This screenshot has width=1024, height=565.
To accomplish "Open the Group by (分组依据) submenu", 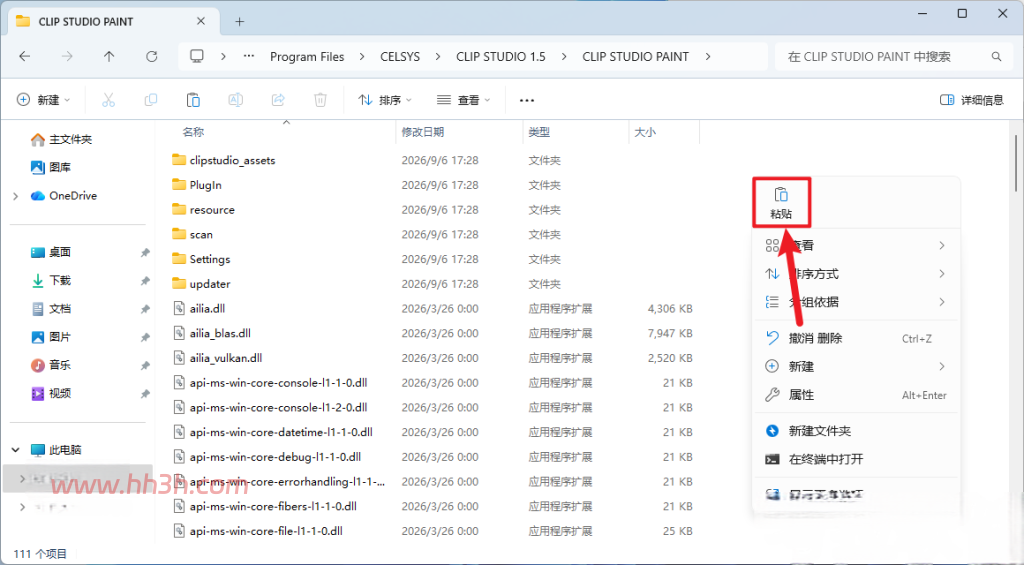I will (x=856, y=302).
